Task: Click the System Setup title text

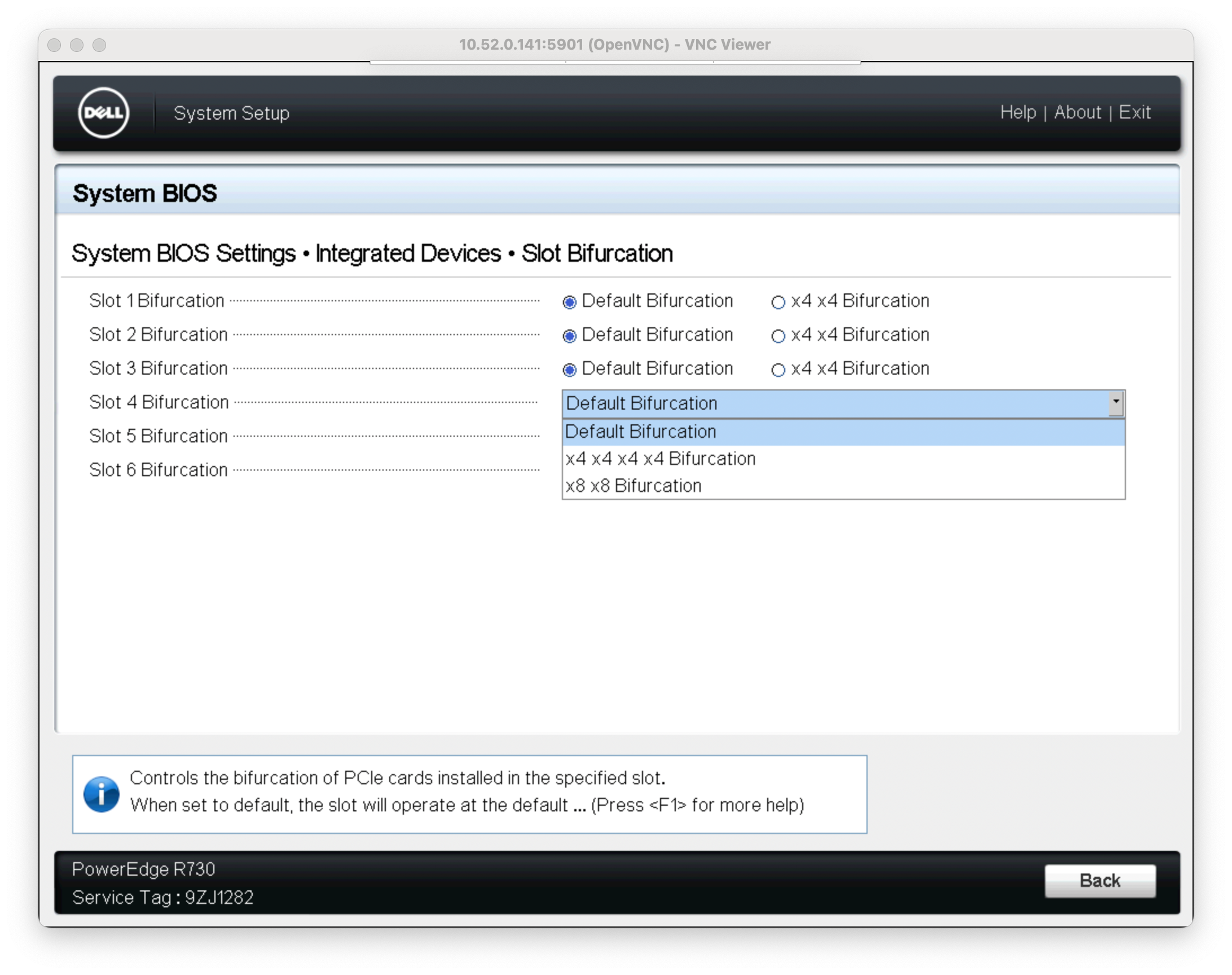Action: pyautogui.click(x=231, y=113)
